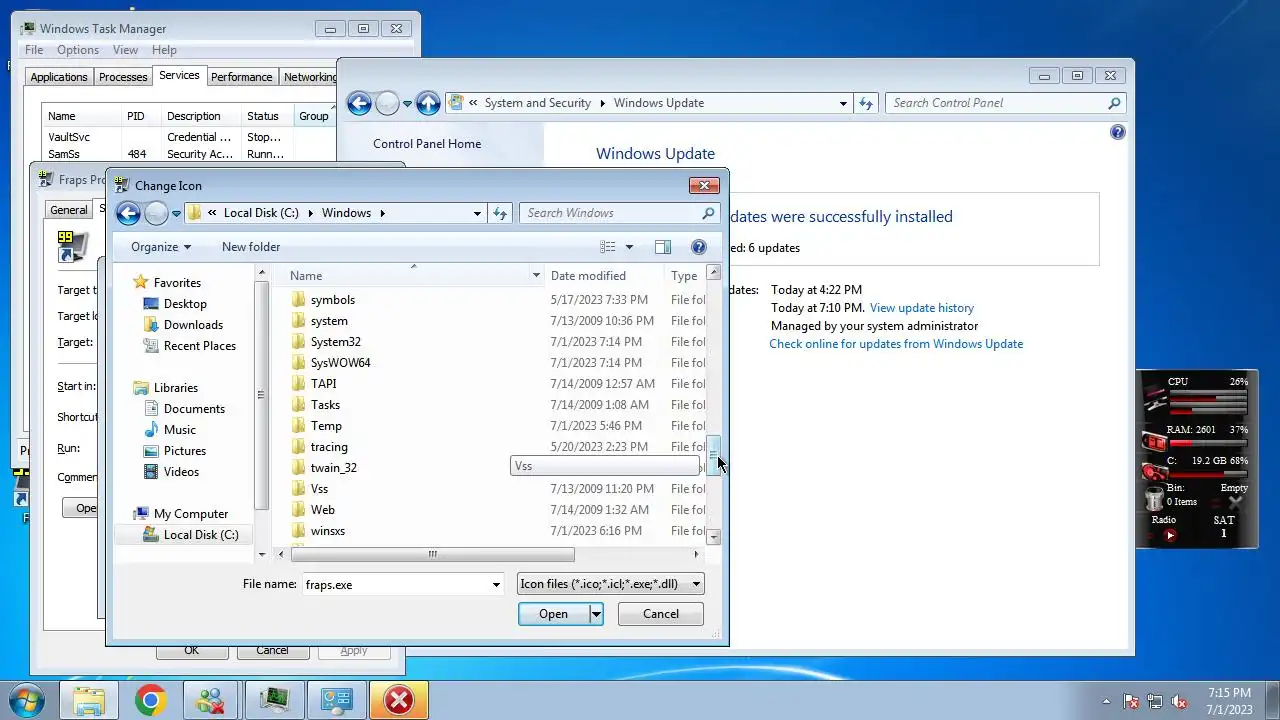Open the File name combo box arrow
The image size is (1280, 720).
(495, 585)
